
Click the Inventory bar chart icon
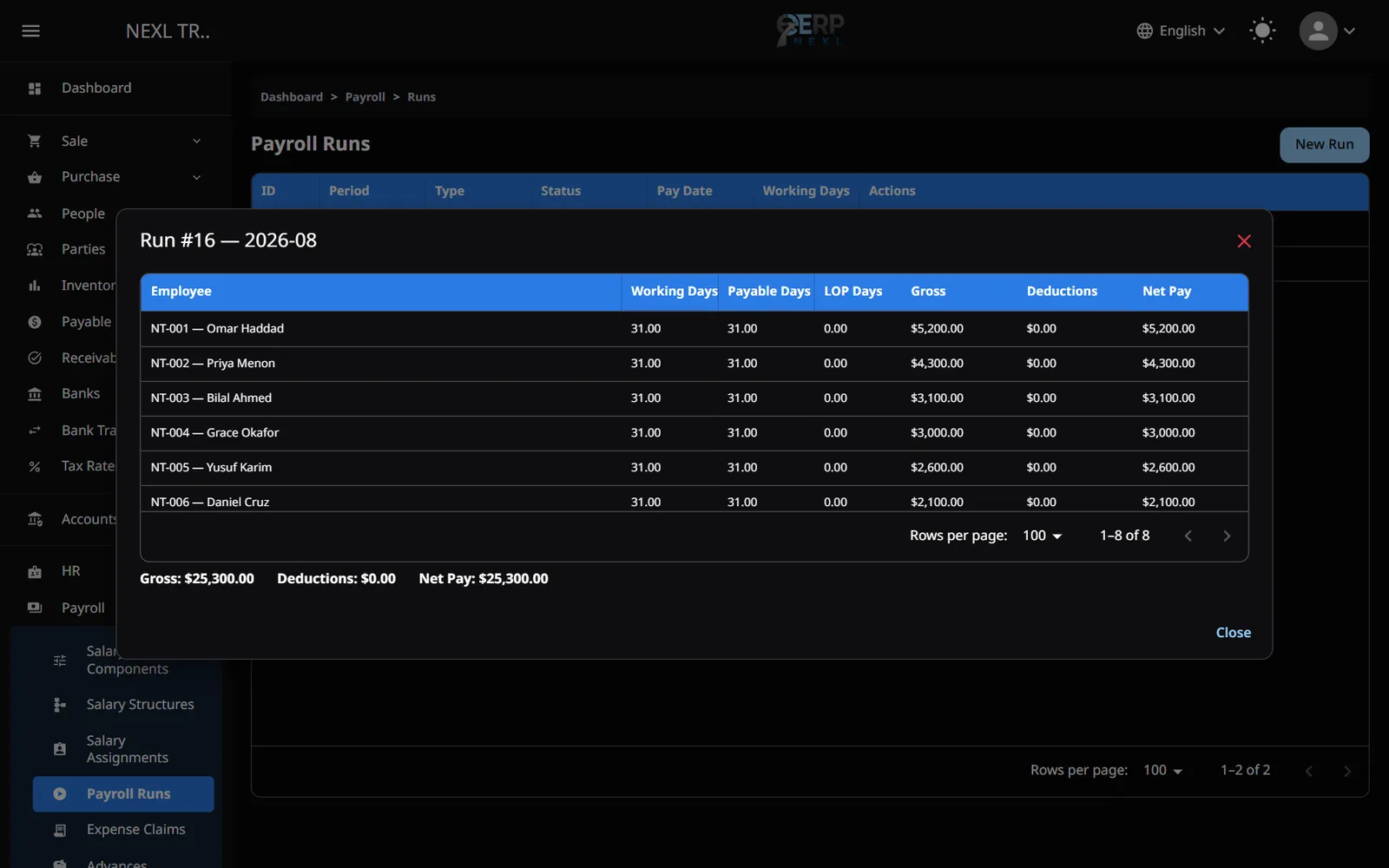(x=35, y=286)
